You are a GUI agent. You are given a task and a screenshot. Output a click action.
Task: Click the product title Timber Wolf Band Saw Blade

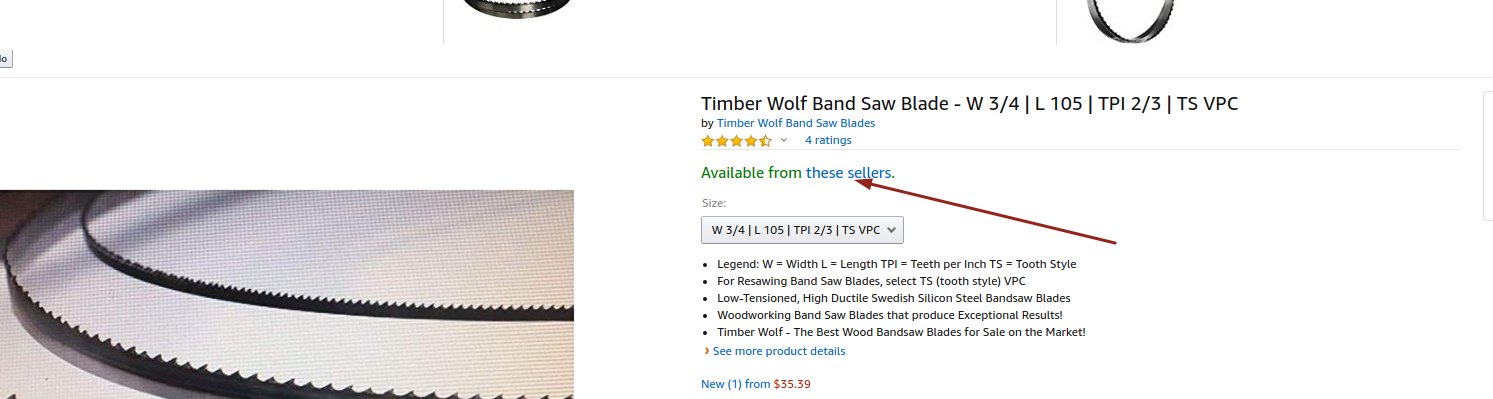tap(970, 103)
